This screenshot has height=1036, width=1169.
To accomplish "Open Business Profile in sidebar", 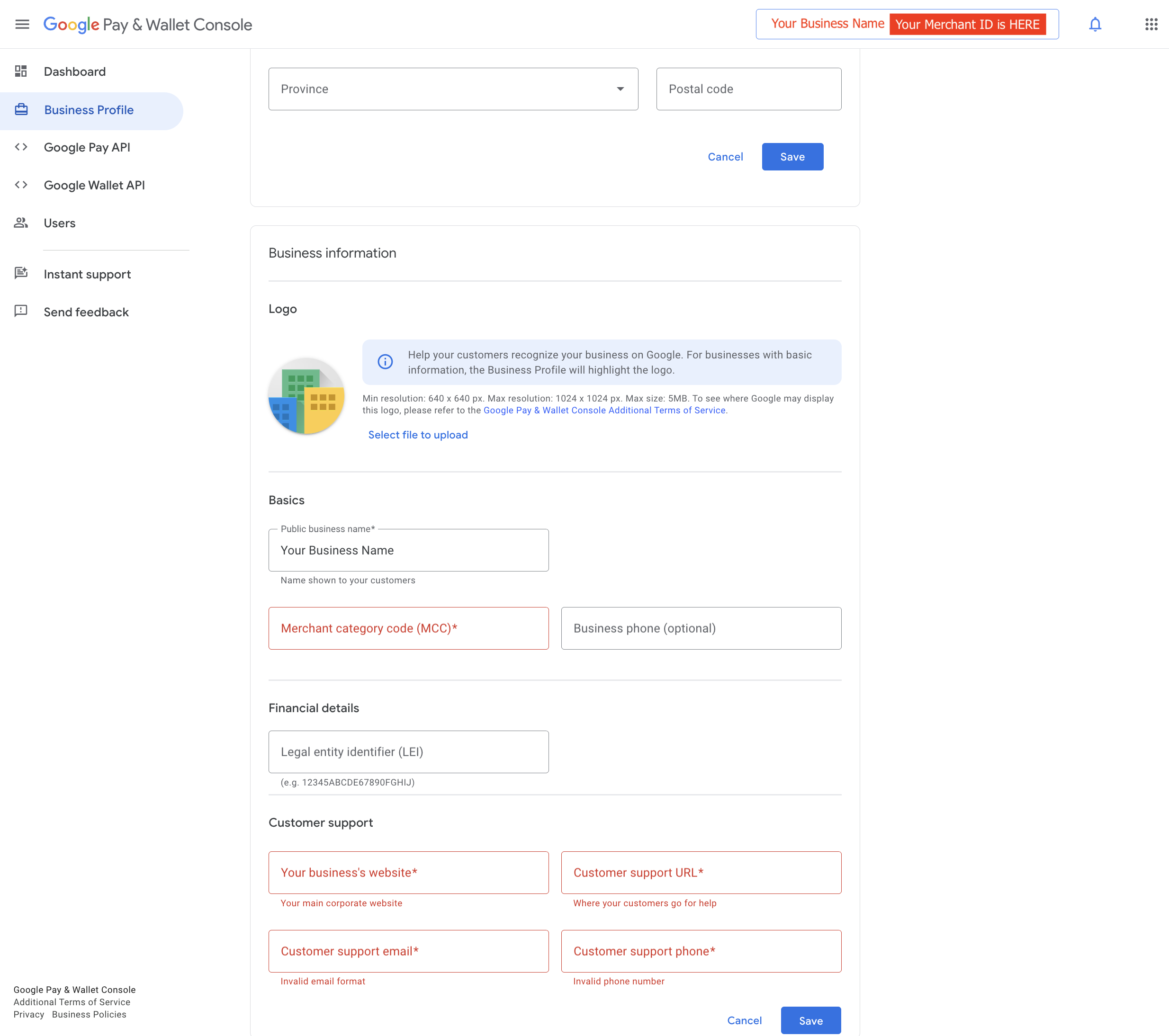I will click(89, 110).
